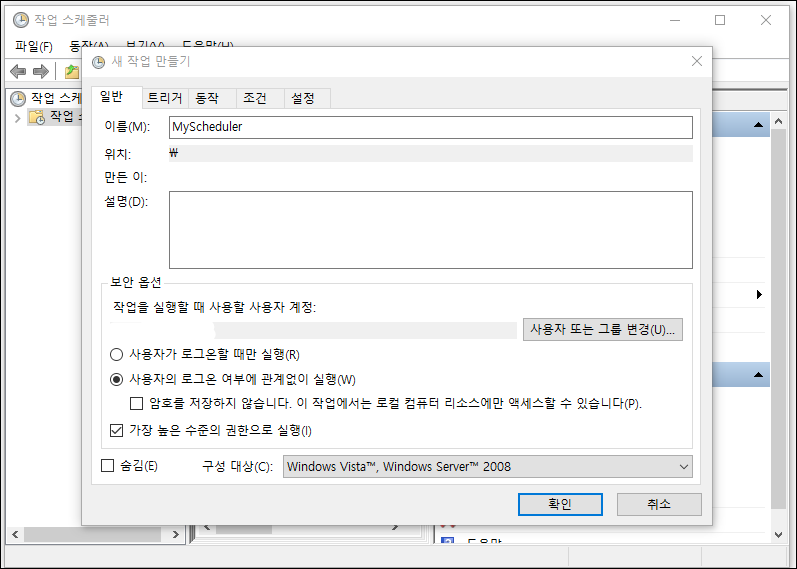This screenshot has width=797, height=569.
Task: Click the Back arrow in the toolbar
Action: click(x=17, y=72)
